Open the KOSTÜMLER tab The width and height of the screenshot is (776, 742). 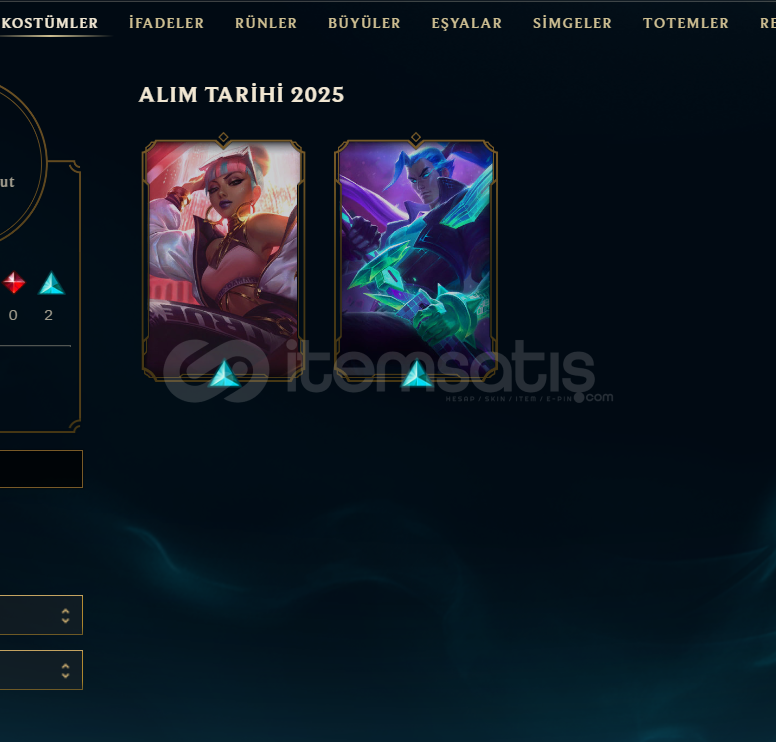click(x=49, y=23)
